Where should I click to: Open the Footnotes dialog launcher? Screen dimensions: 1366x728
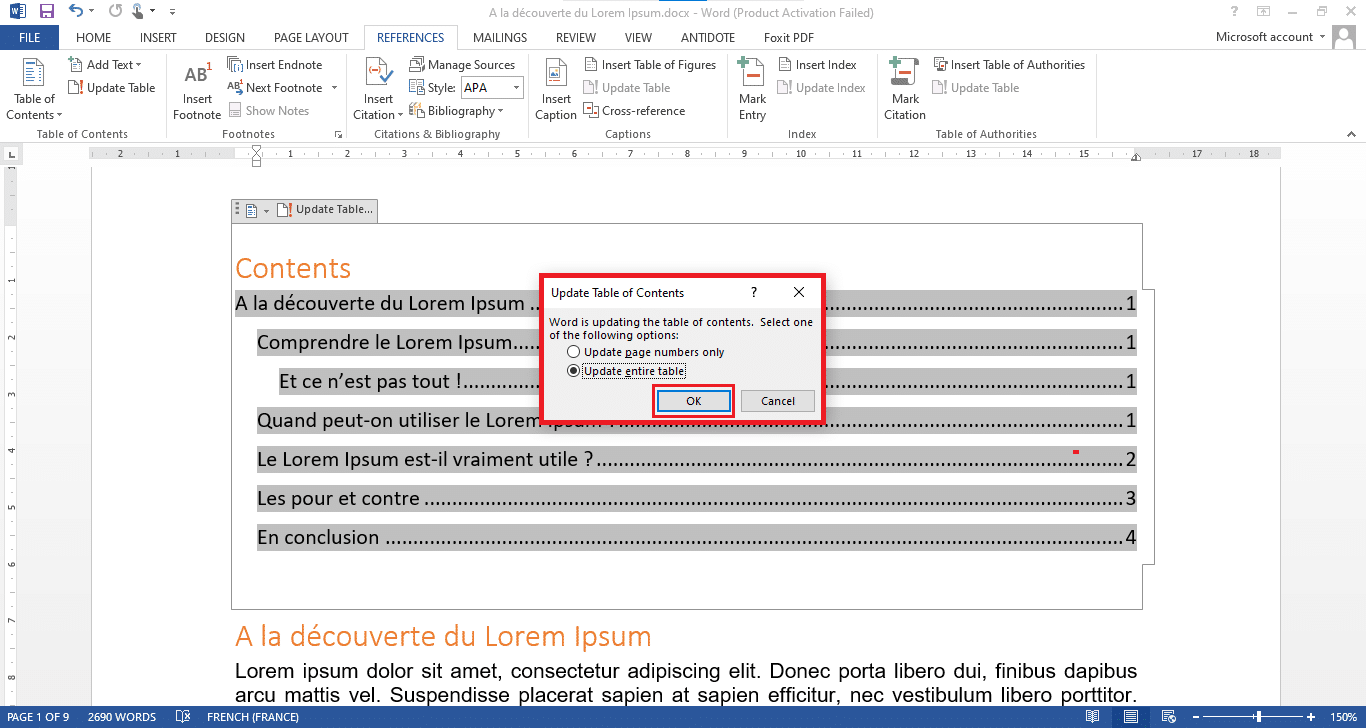click(337, 134)
